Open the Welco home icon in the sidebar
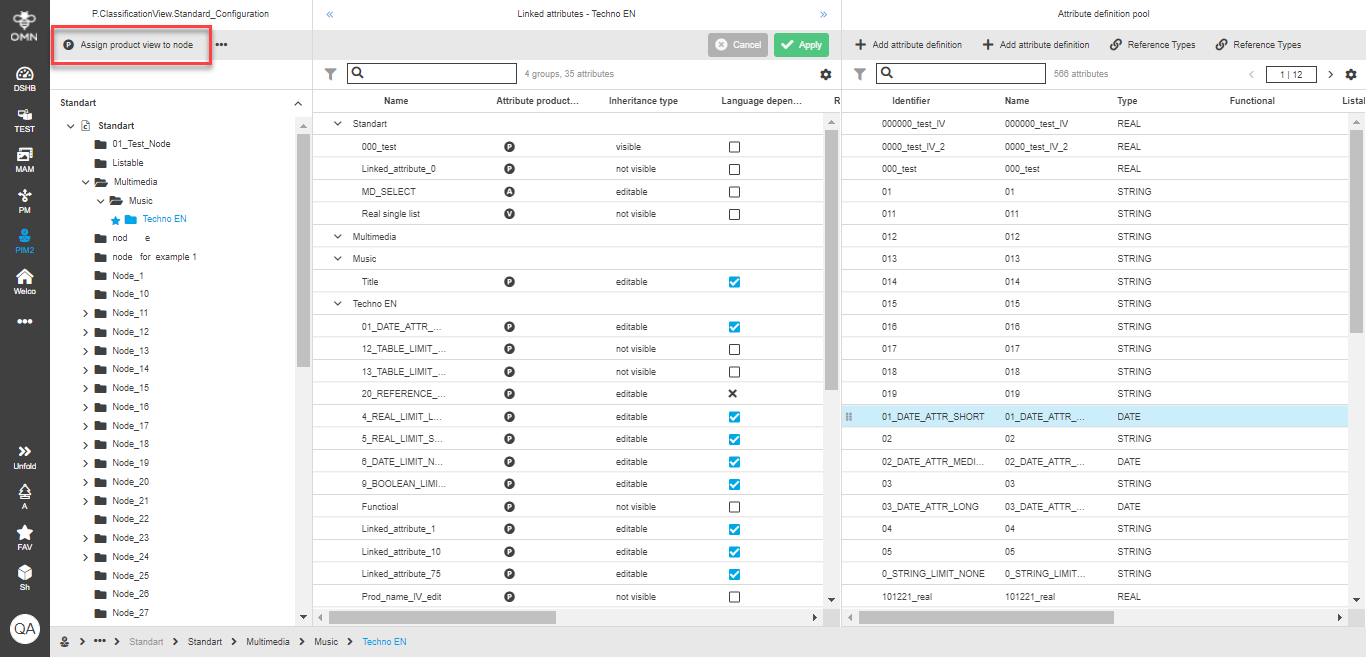 tap(23, 279)
